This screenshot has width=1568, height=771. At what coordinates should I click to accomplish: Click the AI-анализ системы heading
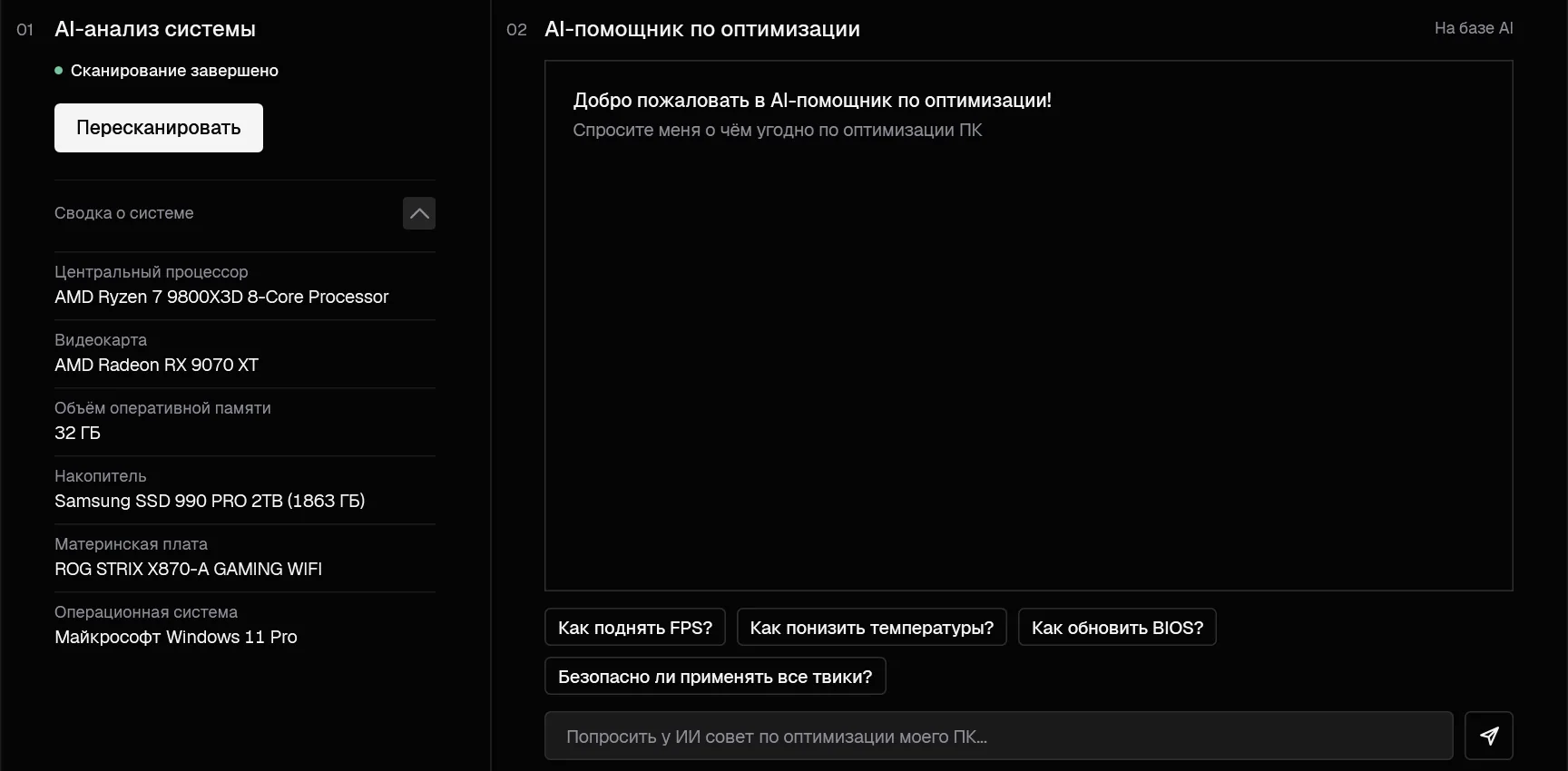point(155,29)
